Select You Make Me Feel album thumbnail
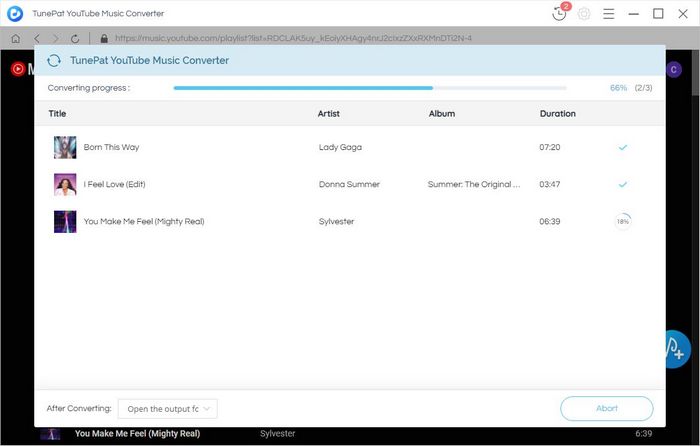This screenshot has height=446, width=700. coord(65,221)
